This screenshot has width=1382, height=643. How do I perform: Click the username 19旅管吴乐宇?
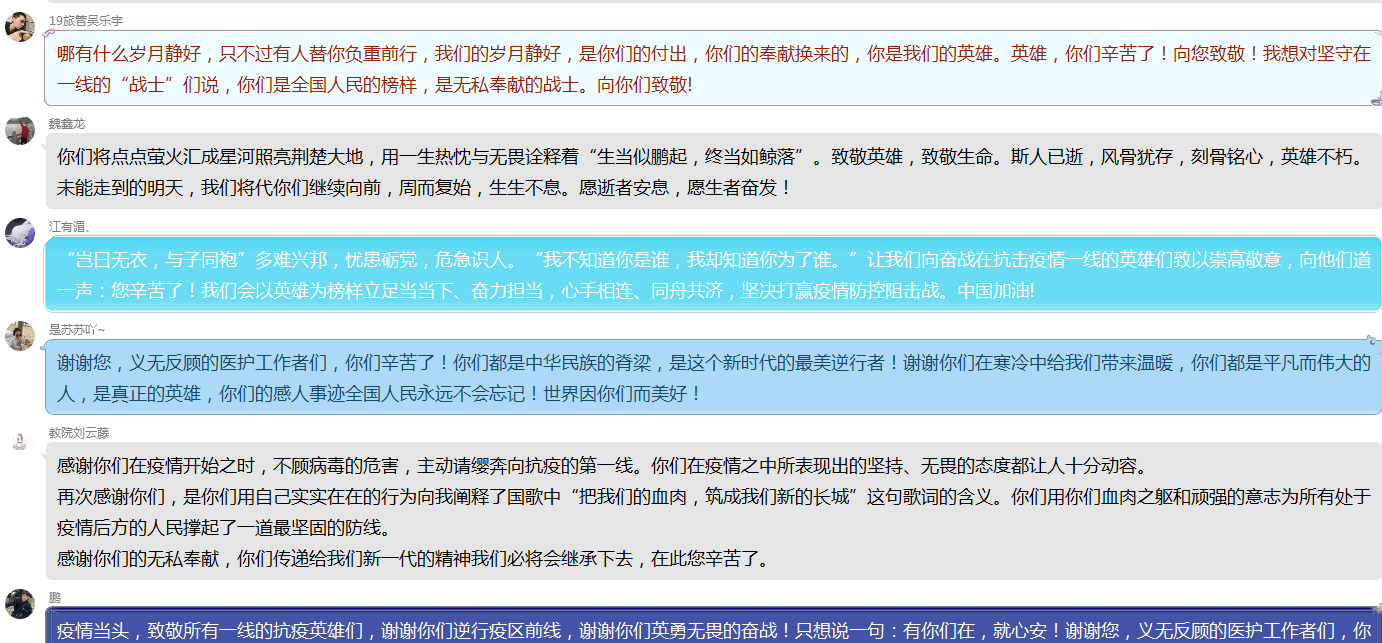pyautogui.click(x=87, y=21)
